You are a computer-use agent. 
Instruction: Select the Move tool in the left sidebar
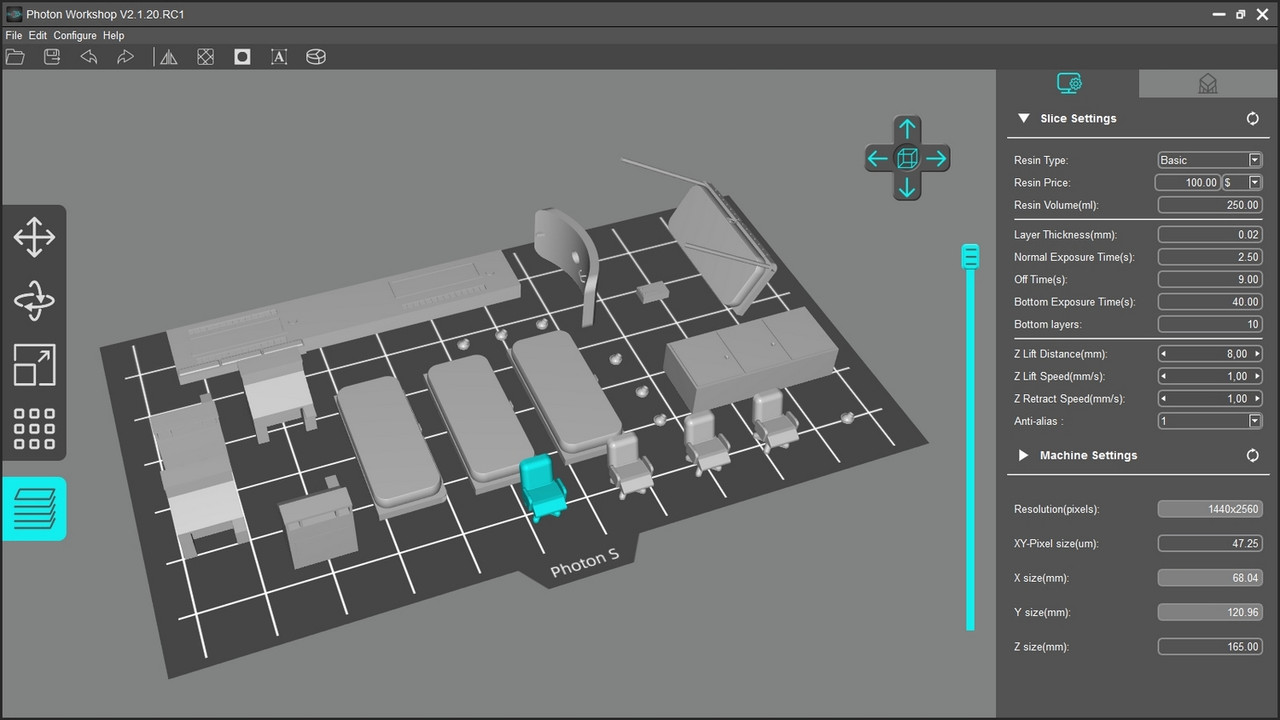[34, 238]
